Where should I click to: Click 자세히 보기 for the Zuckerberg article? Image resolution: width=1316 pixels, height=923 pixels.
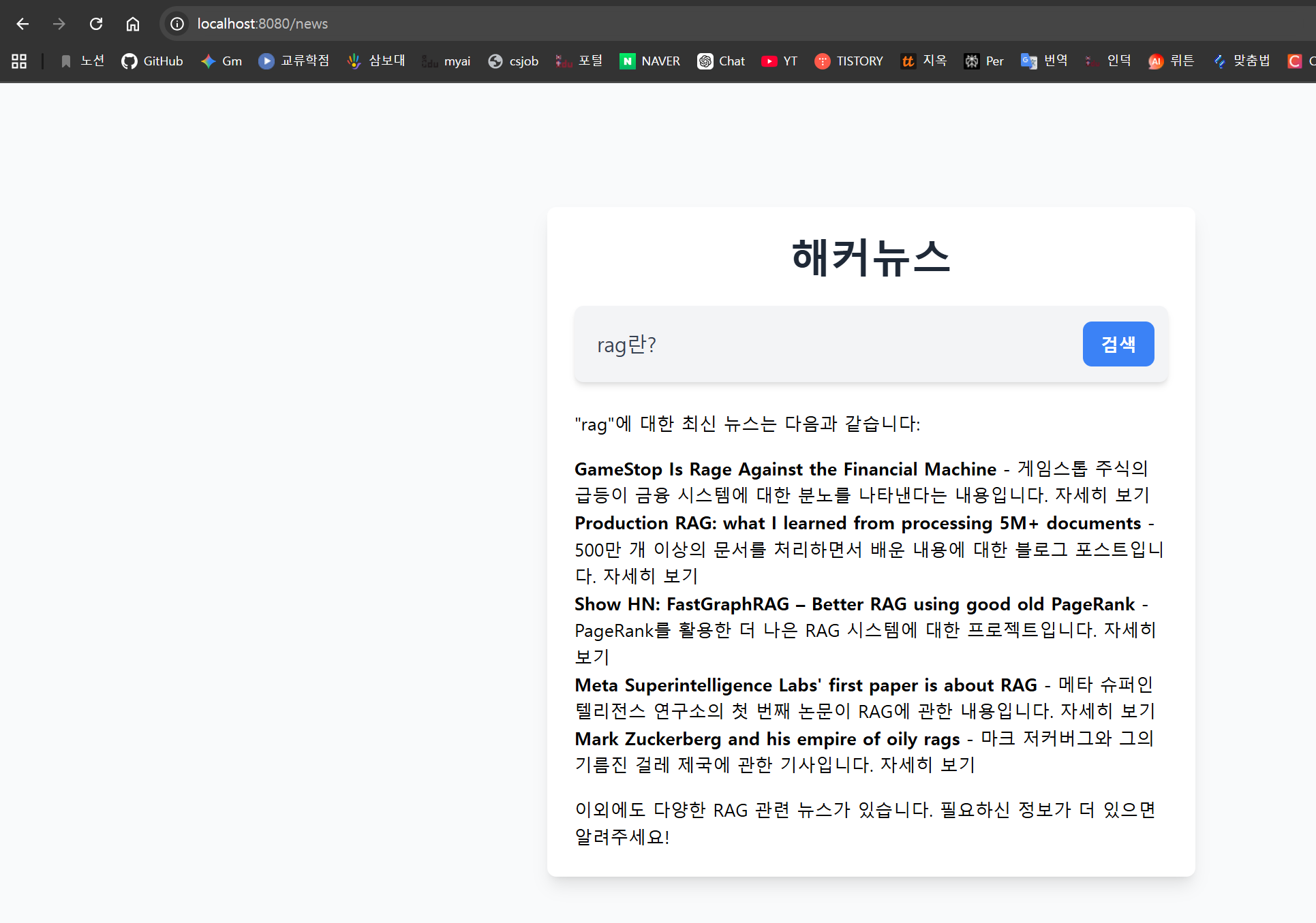tap(928, 765)
